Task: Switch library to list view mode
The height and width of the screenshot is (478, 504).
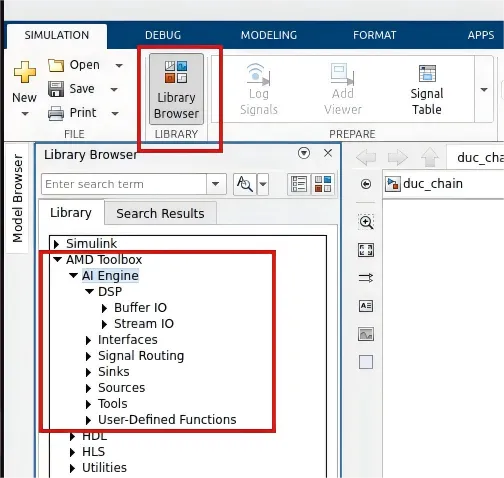Action: coord(299,184)
